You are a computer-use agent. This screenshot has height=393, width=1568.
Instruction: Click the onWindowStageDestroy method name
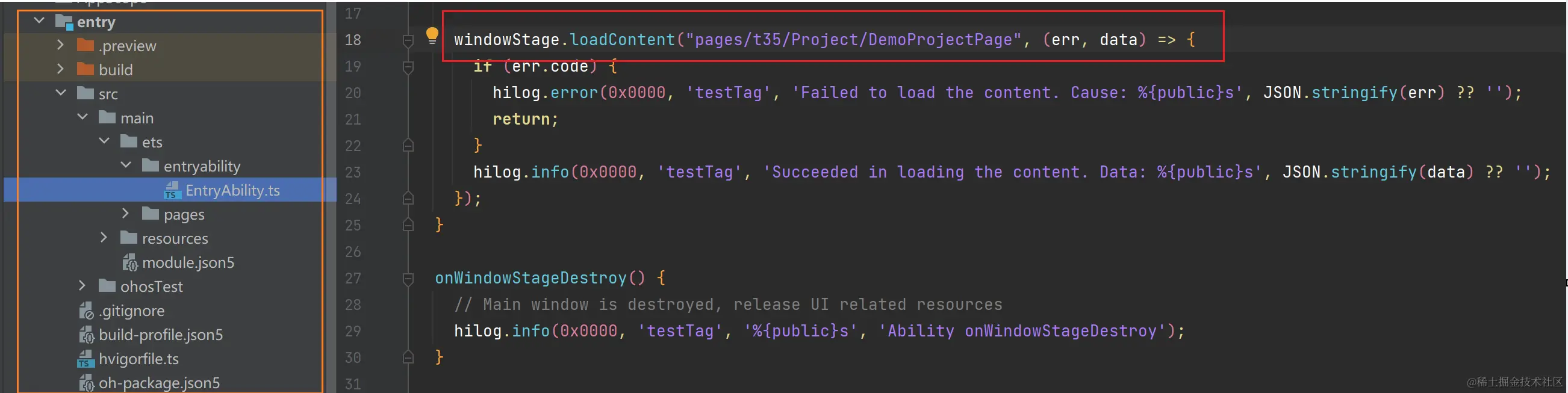pyautogui.click(x=530, y=279)
